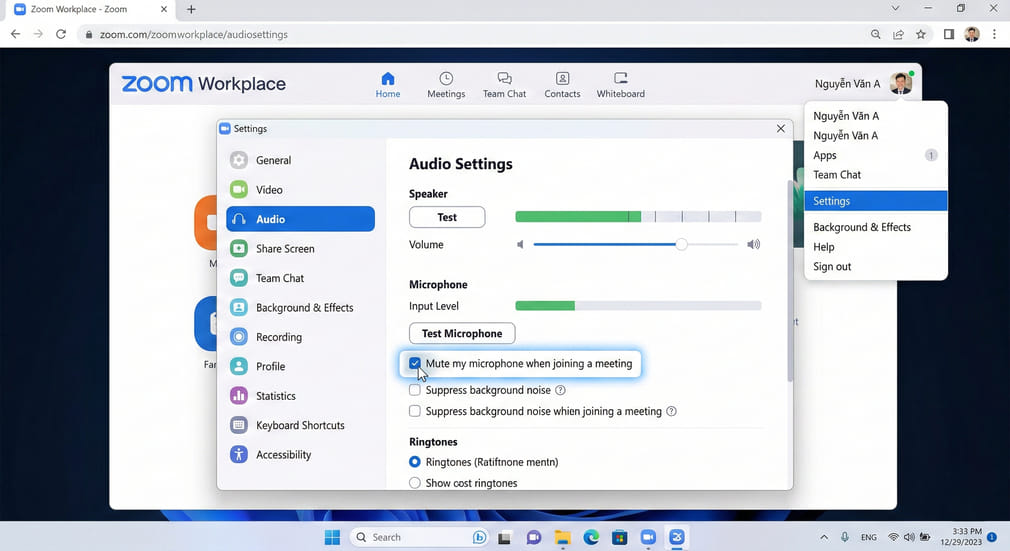Click the speaker loud volume icon
The width and height of the screenshot is (1010, 551).
pos(753,245)
